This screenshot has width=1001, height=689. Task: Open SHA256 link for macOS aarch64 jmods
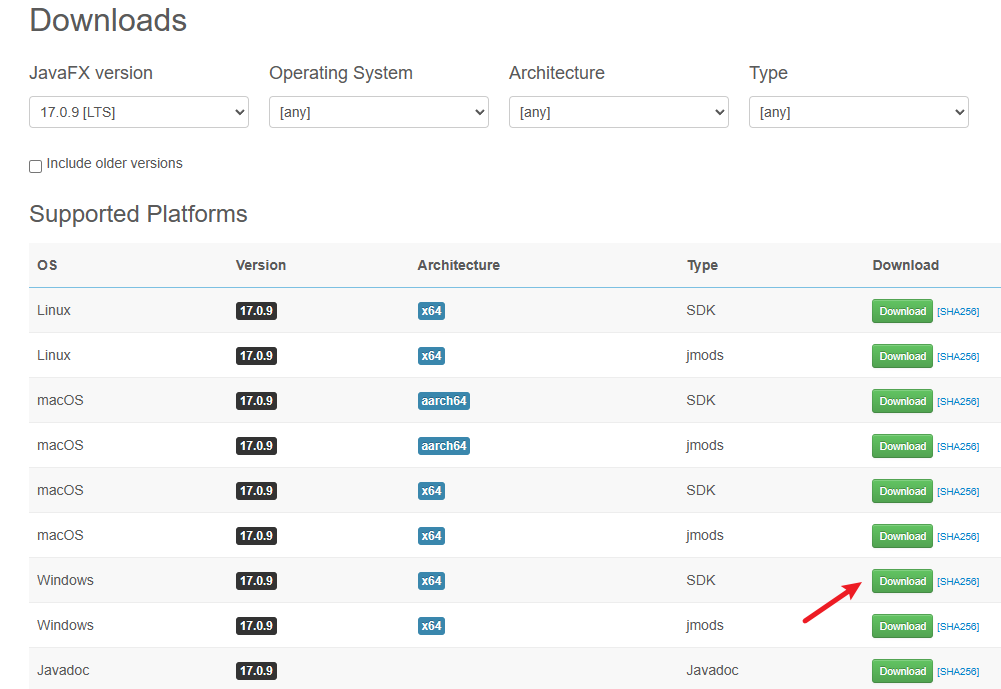click(958, 447)
